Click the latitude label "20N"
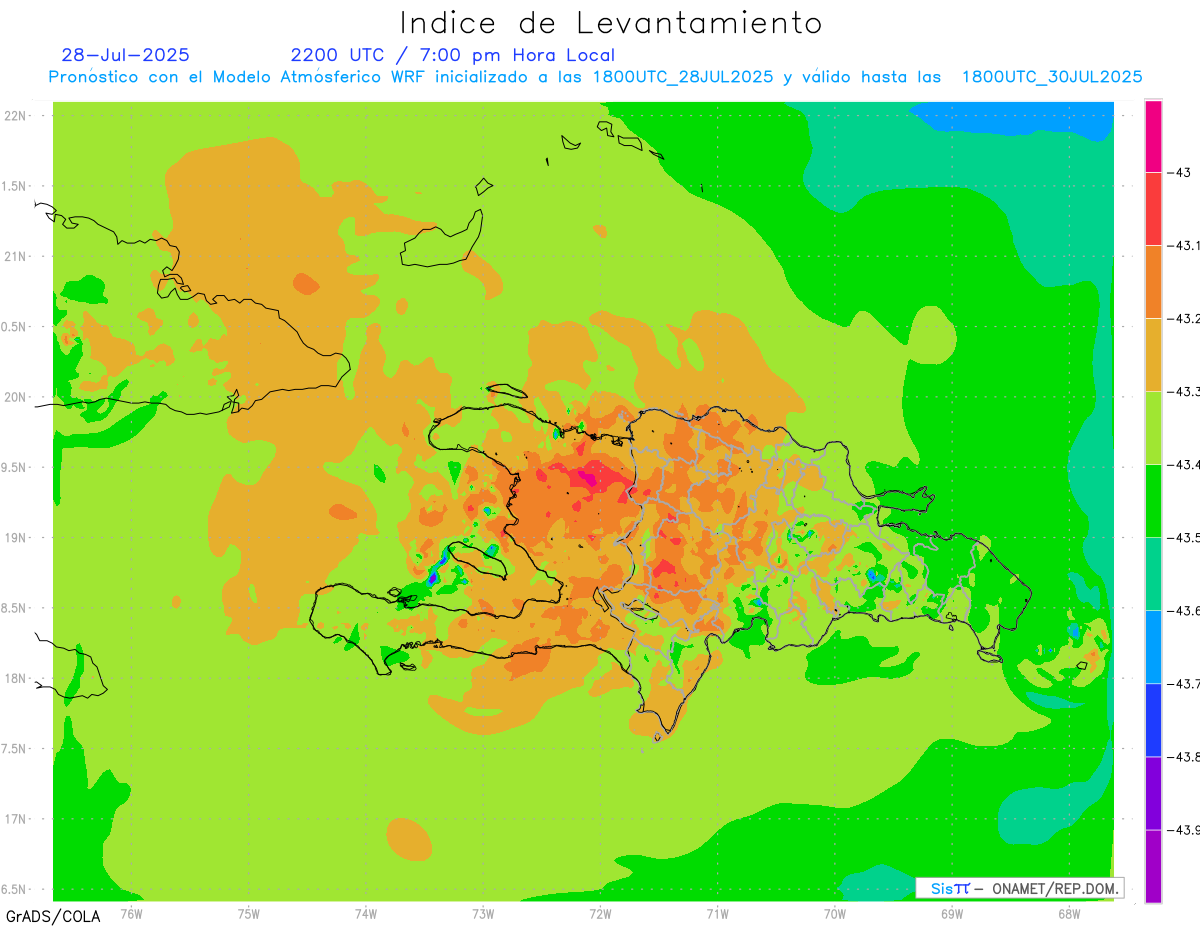Viewport: 1200px width, 927px height. click(17, 397)
